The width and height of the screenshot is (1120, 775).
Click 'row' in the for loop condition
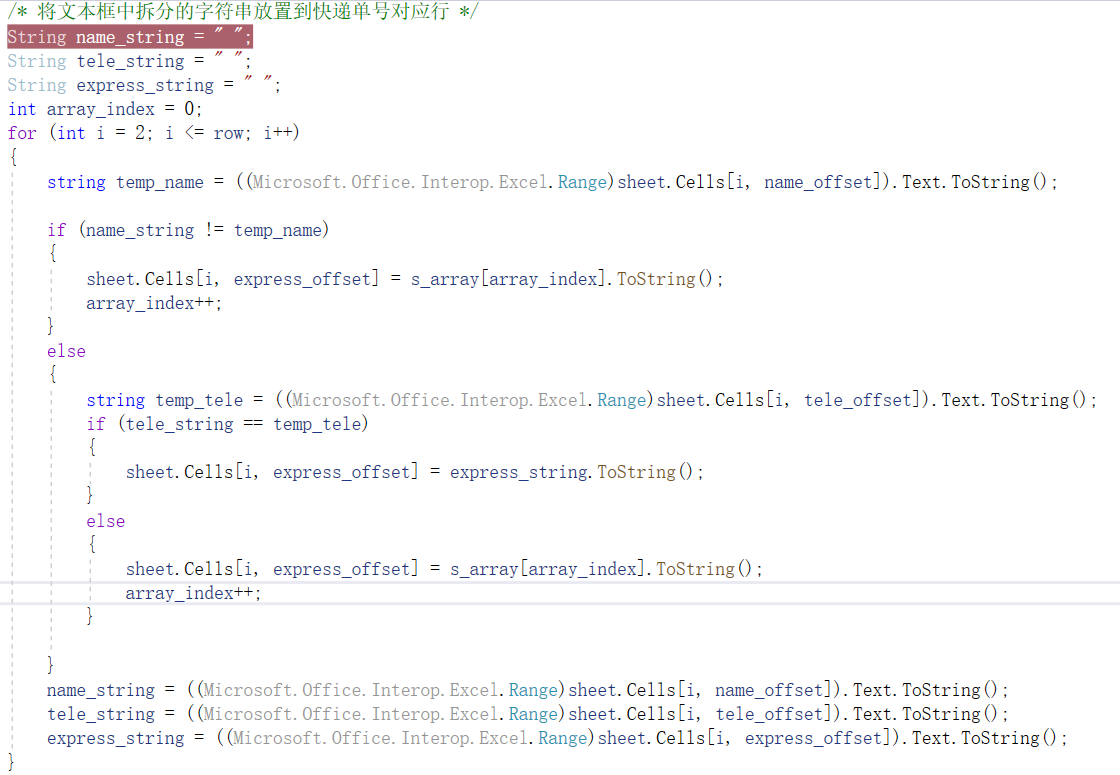pyautogui.click(x=228, y=133)
